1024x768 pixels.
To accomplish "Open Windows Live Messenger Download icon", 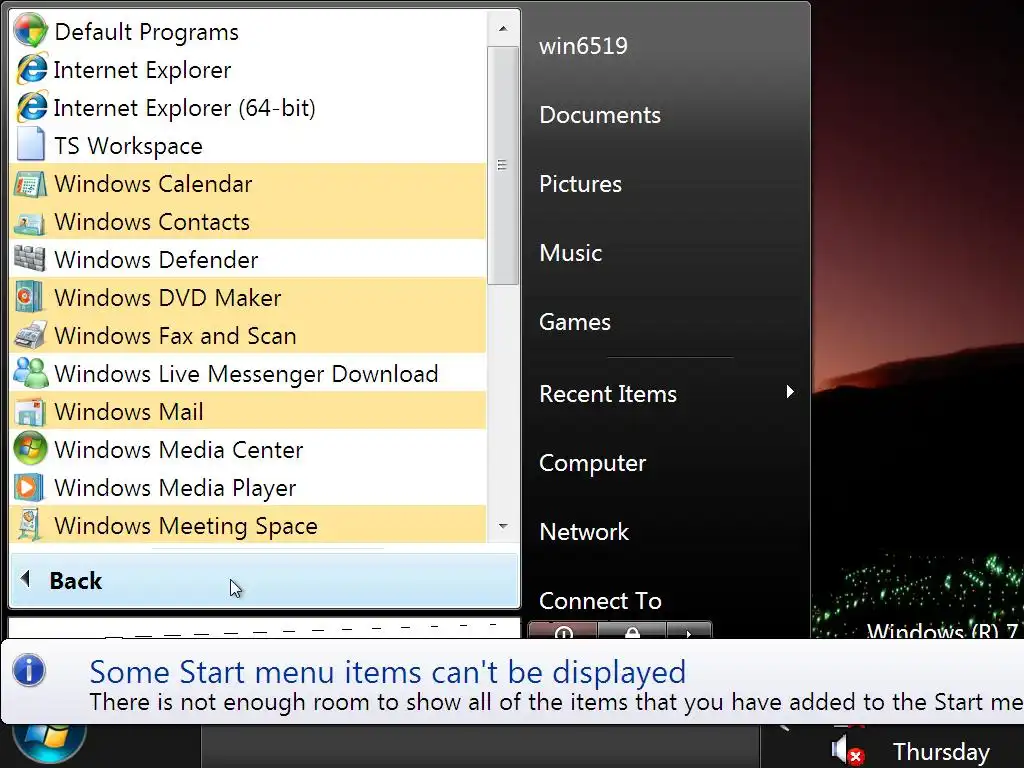I will 30,373.
